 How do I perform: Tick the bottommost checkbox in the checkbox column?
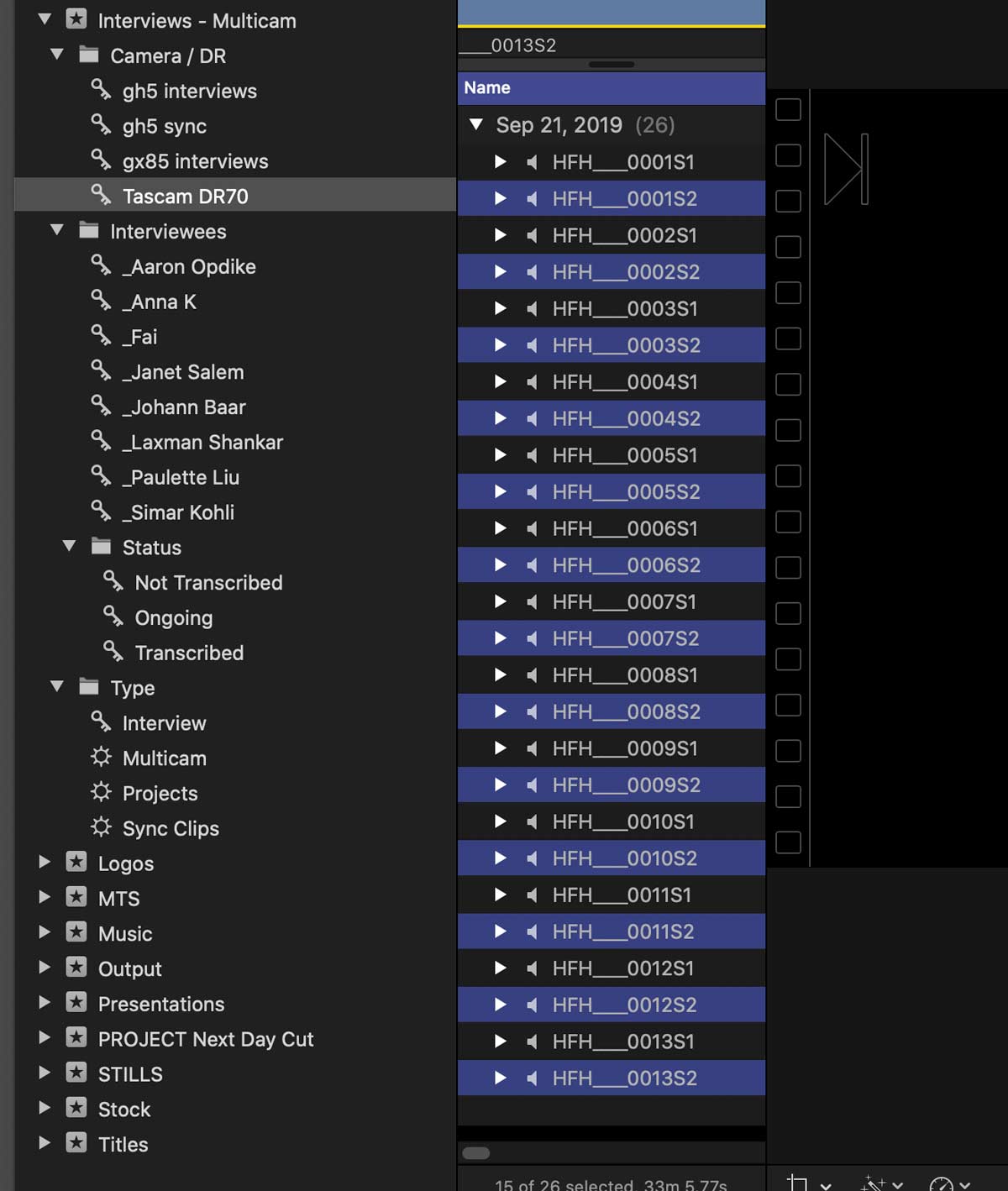pos(788,842)
